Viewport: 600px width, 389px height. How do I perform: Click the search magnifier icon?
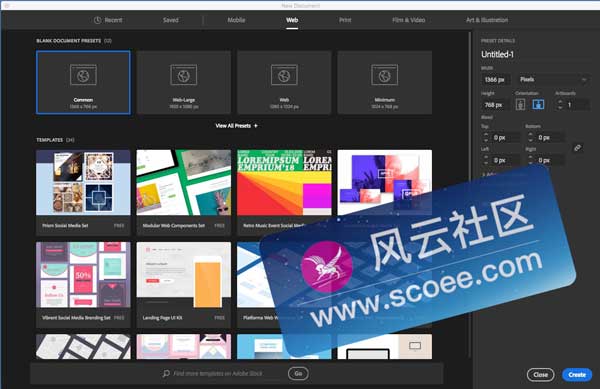point(166,373)
